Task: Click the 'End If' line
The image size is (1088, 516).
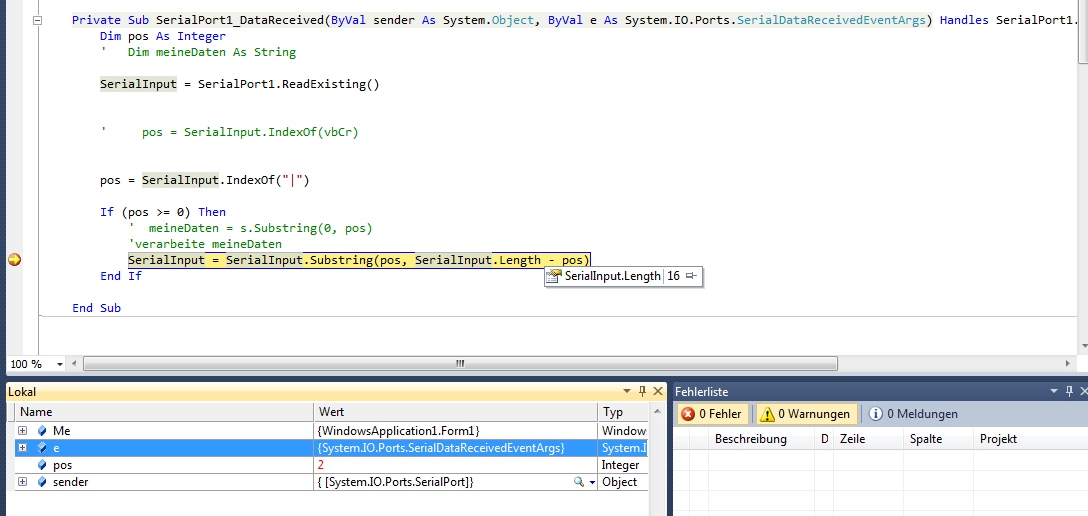Action: (x=121, y=276)
